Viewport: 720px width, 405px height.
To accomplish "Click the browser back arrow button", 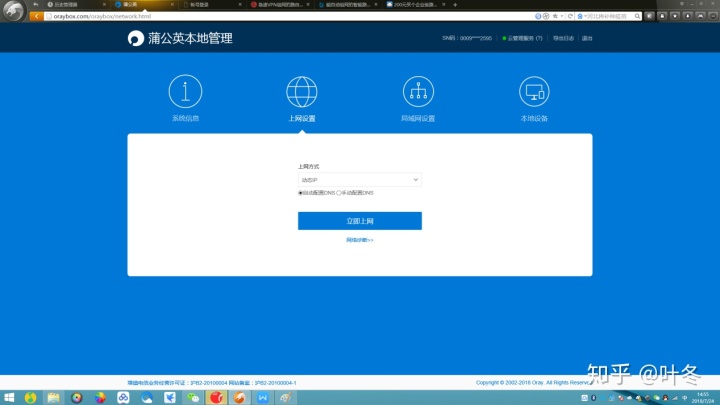I will [x=36, y=16].
